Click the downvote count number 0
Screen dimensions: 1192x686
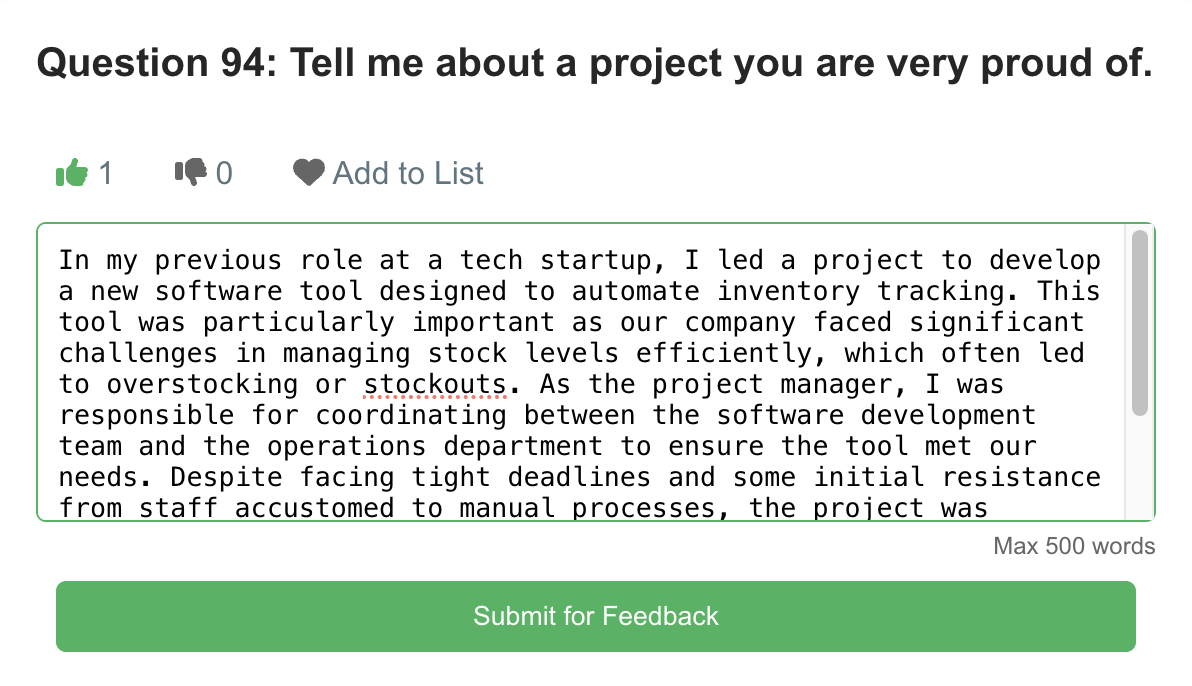[x=224, y=173]
